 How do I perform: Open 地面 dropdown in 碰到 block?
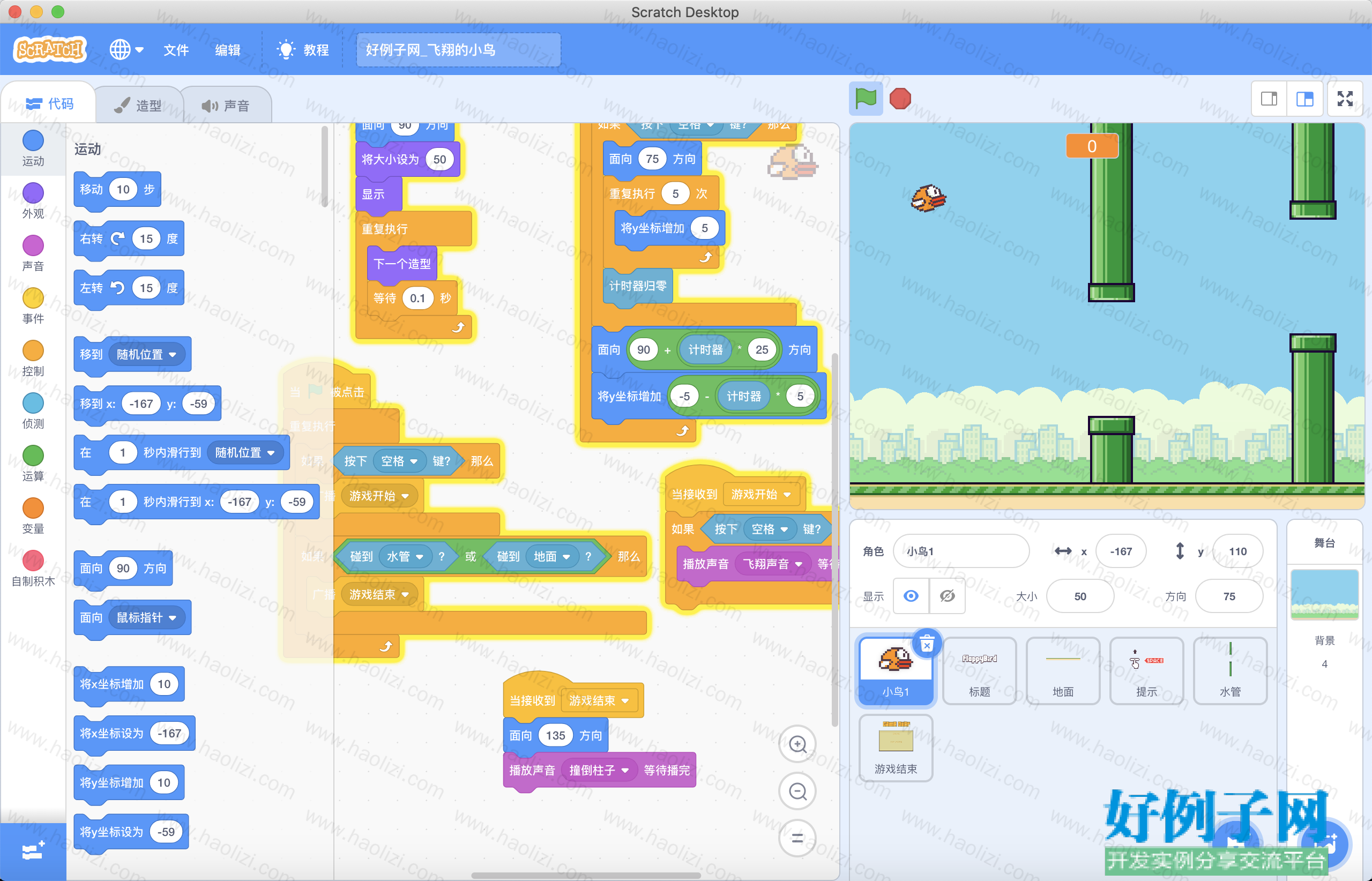click(551, 556)
